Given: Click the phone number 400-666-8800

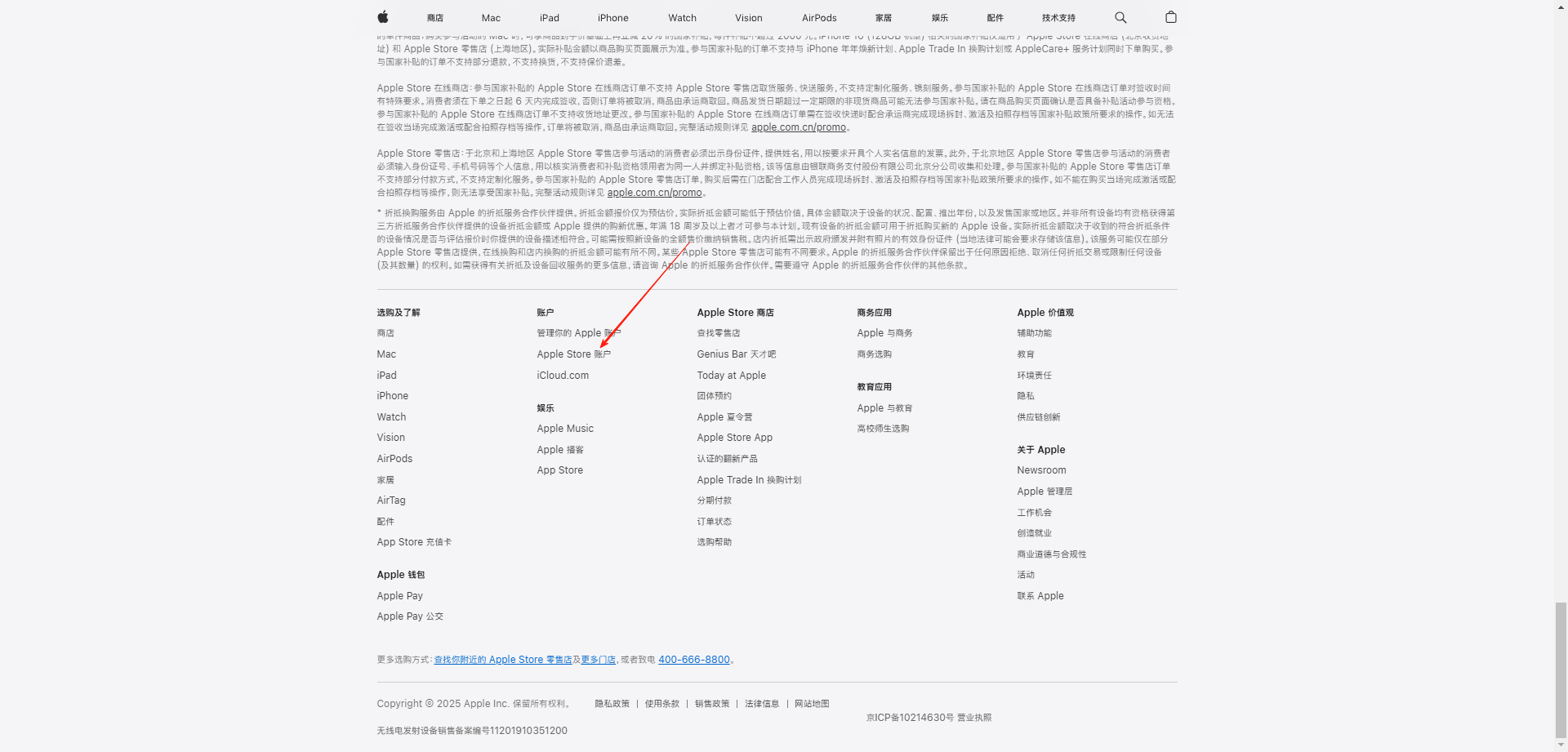Looking at the screenshot, I should click(x=694, y=660).
